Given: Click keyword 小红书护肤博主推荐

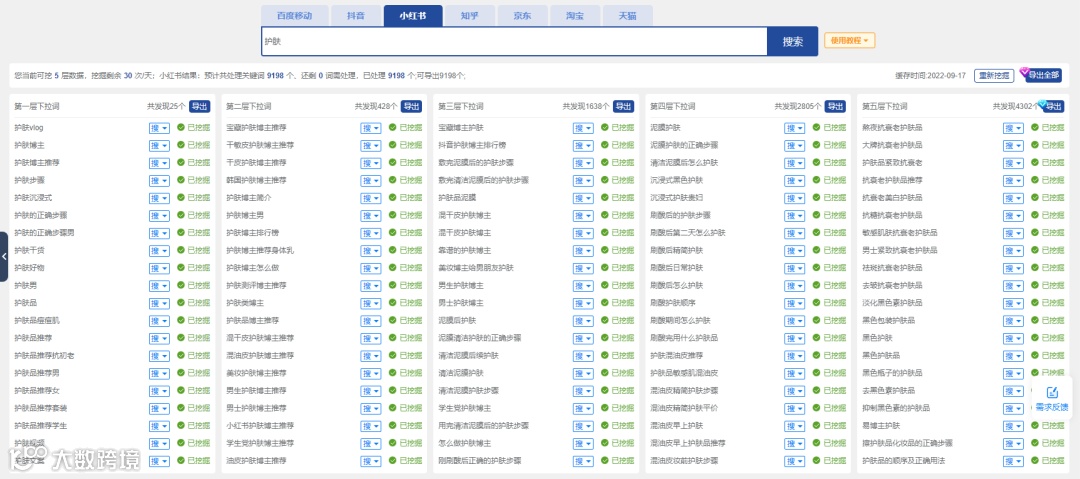Looking at the screenshot, I should [260, 426].
